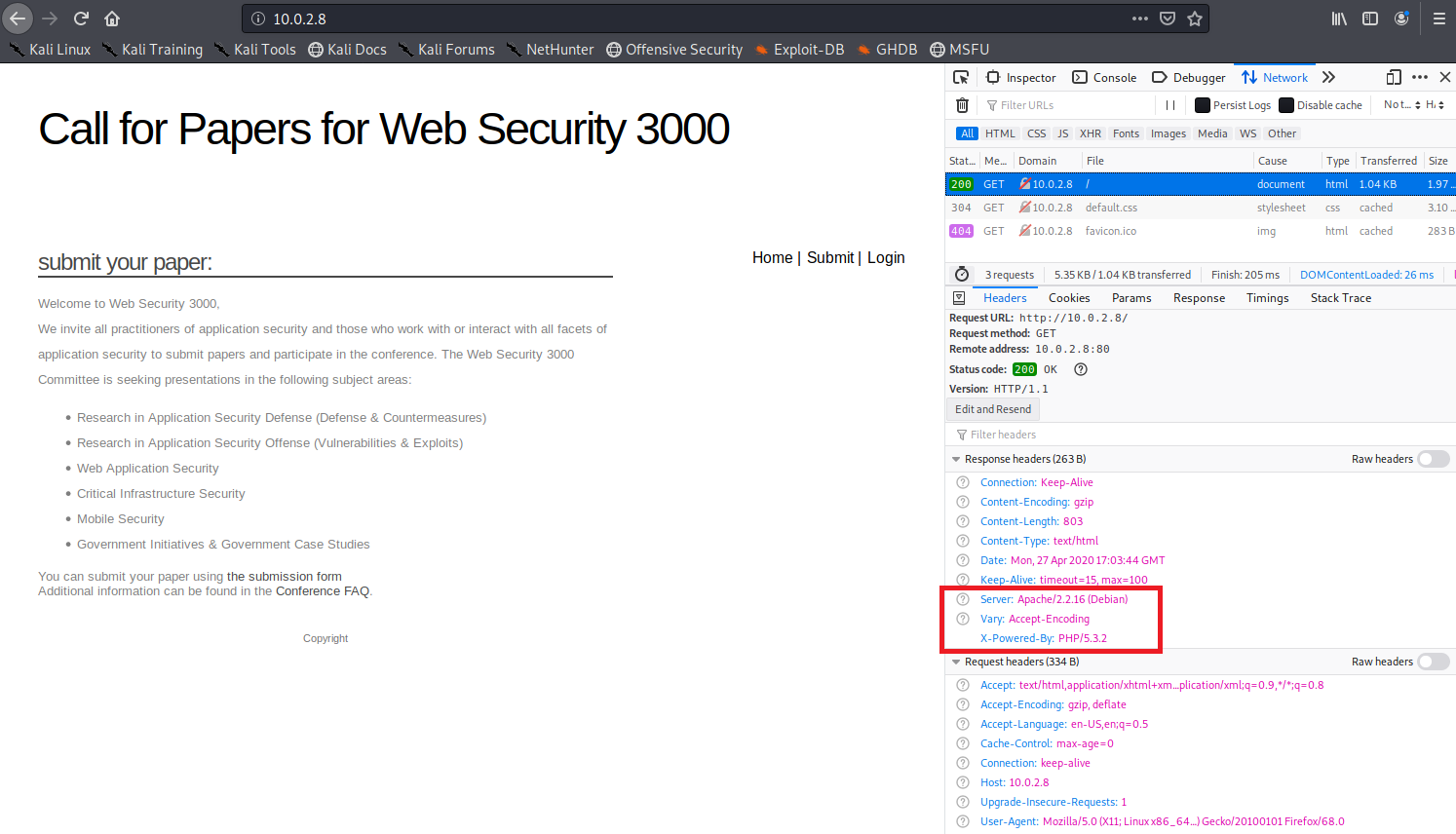Open the throttling dropdown
The image size is (1456, 834).
click(1401, 105)
